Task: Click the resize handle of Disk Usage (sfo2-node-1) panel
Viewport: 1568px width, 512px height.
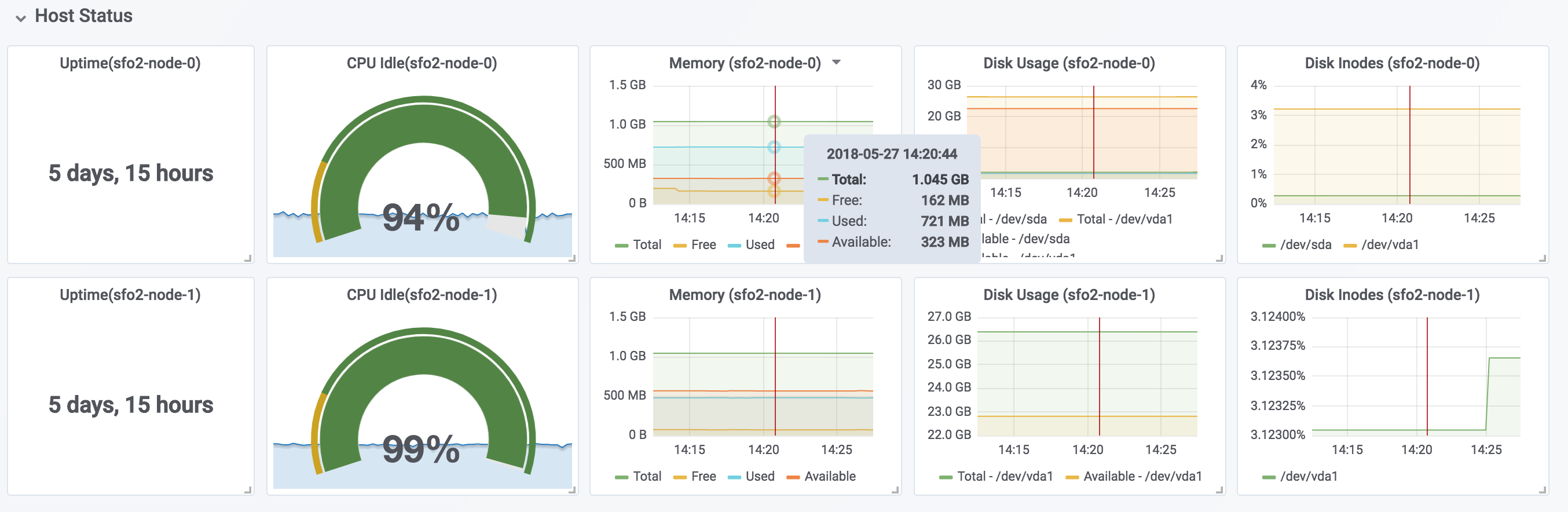Action: click(1219, 489)
